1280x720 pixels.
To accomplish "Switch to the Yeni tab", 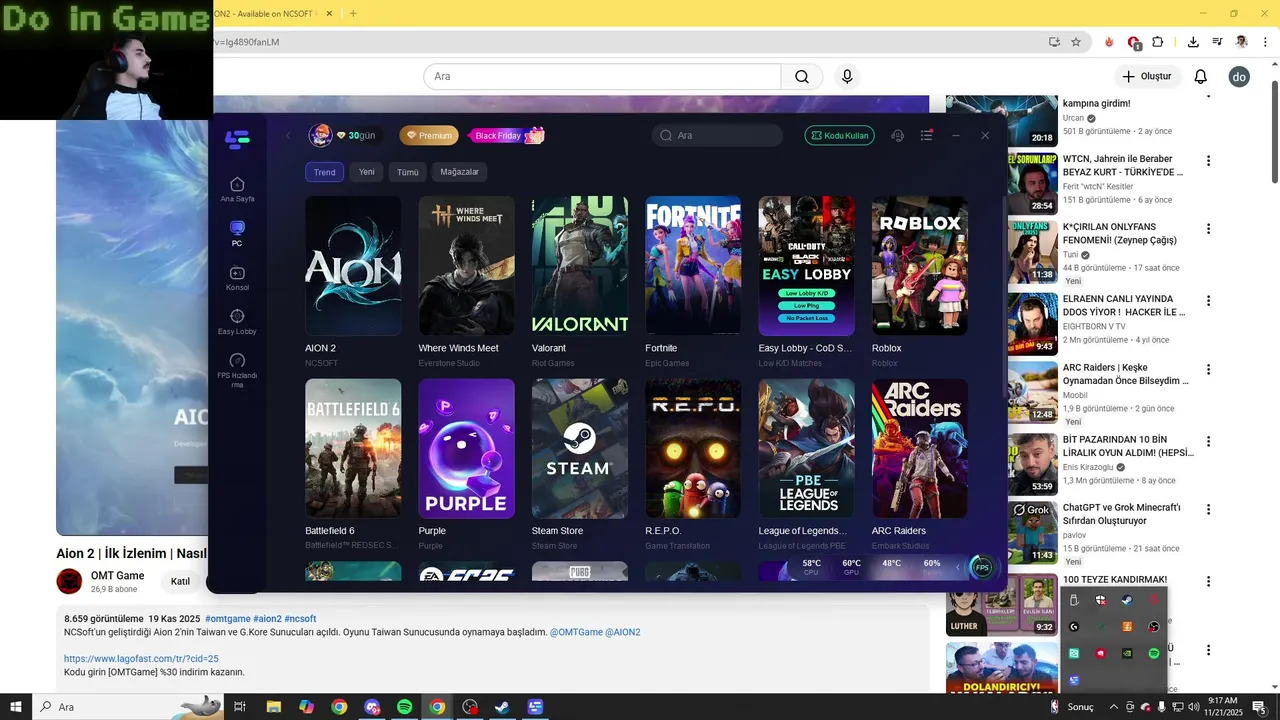I will click(x=367, y=172).
